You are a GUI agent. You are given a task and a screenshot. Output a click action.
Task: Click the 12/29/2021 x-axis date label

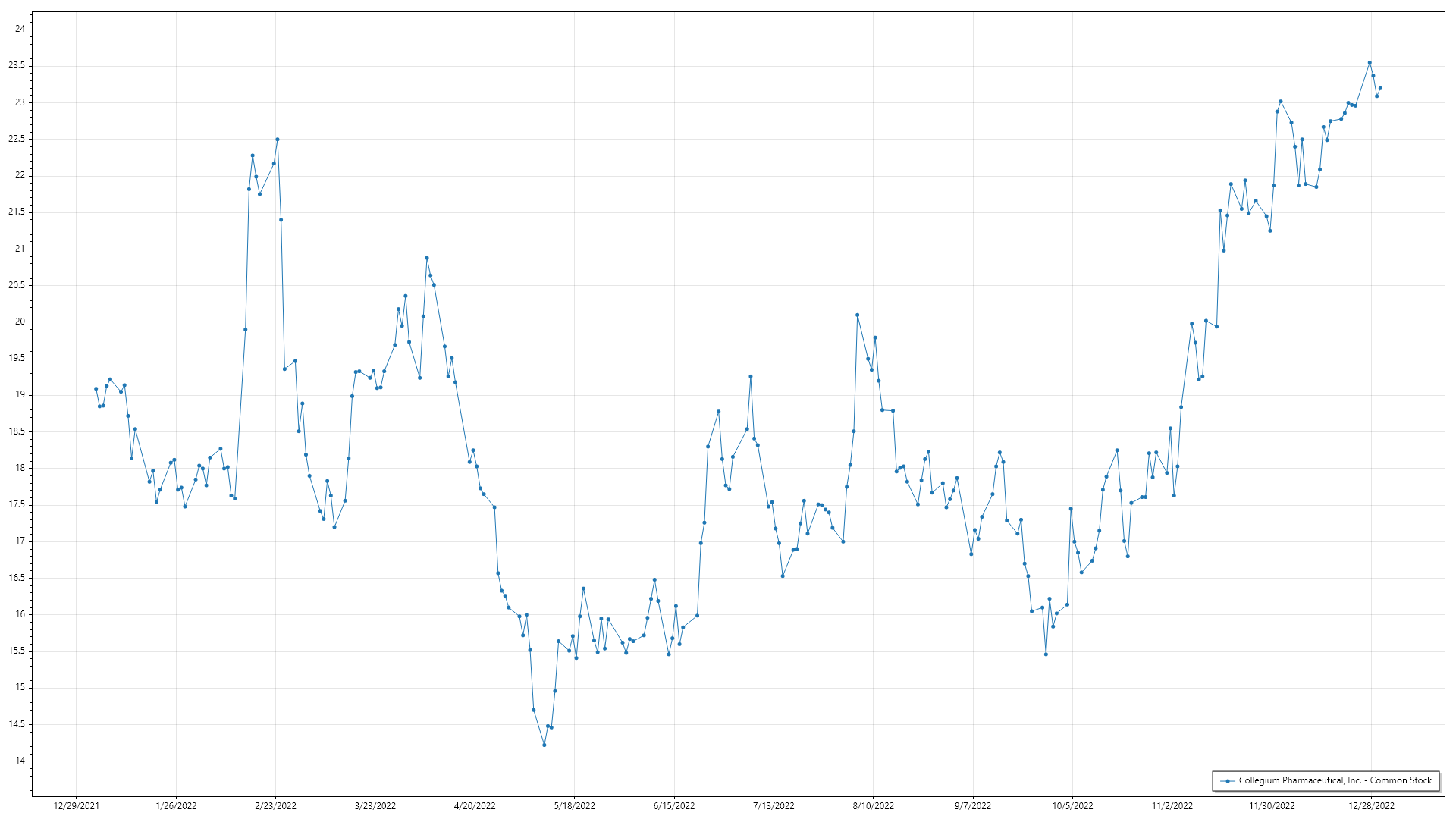76,806
